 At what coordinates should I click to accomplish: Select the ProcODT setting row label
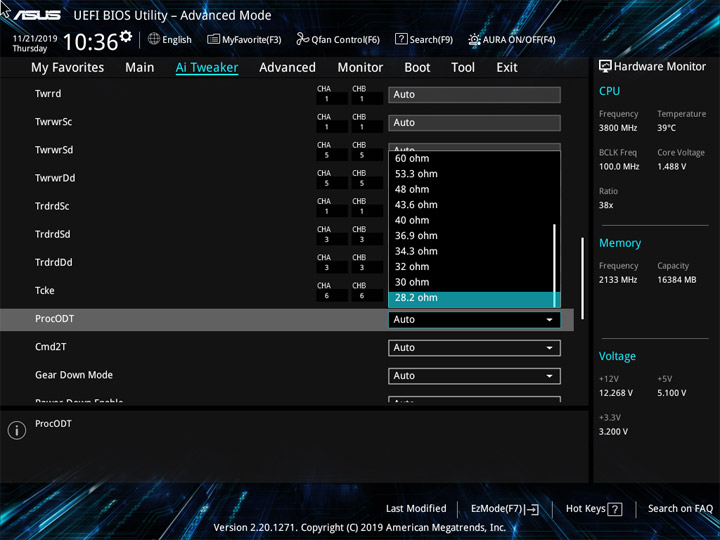(54, 319)
